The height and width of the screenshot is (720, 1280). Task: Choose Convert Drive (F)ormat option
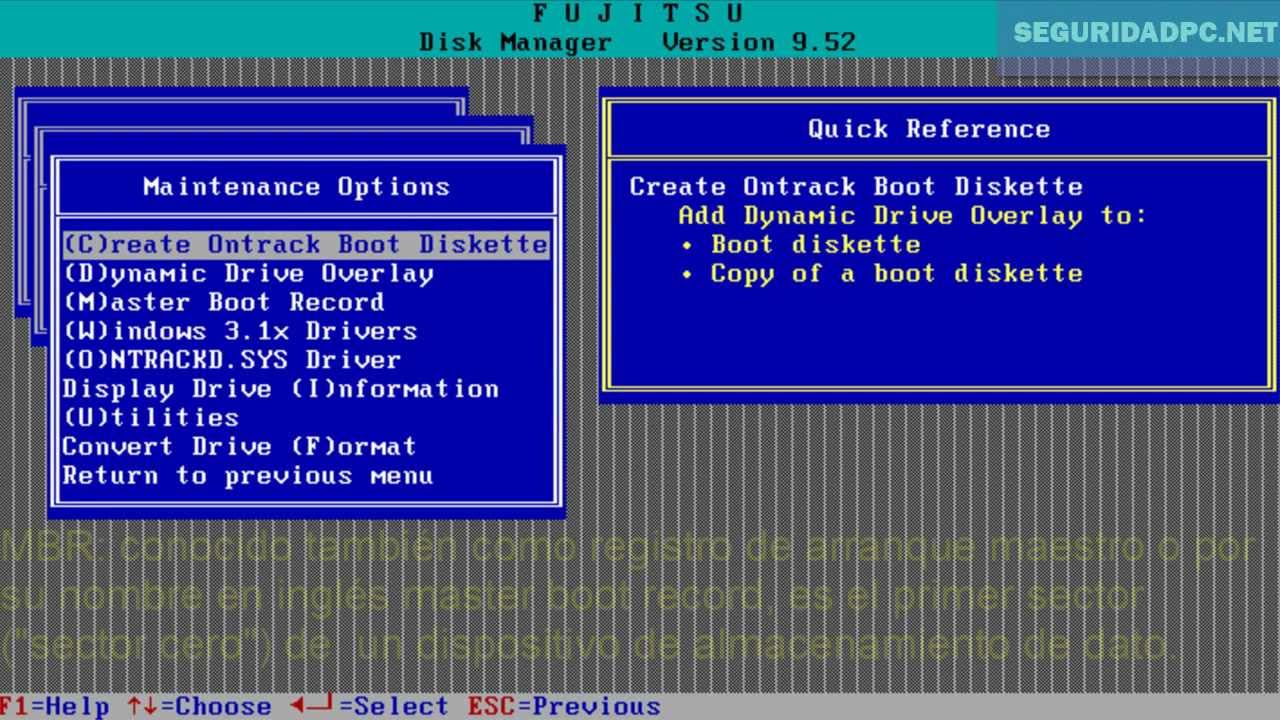[x=240, y=447]
